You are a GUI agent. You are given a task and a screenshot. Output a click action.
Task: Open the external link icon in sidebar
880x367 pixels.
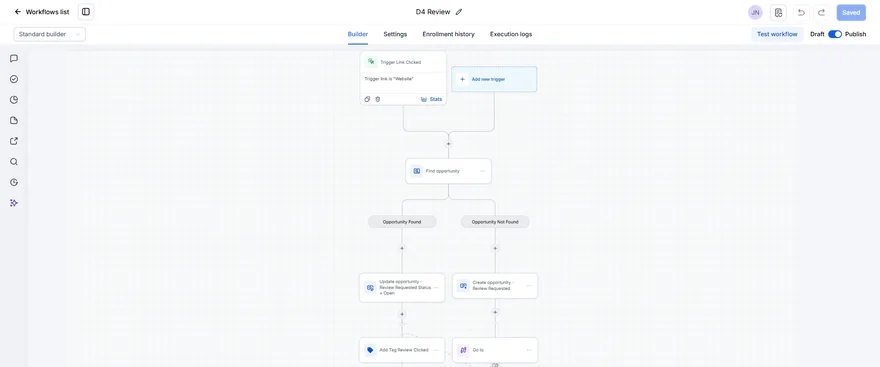[14, 141]
